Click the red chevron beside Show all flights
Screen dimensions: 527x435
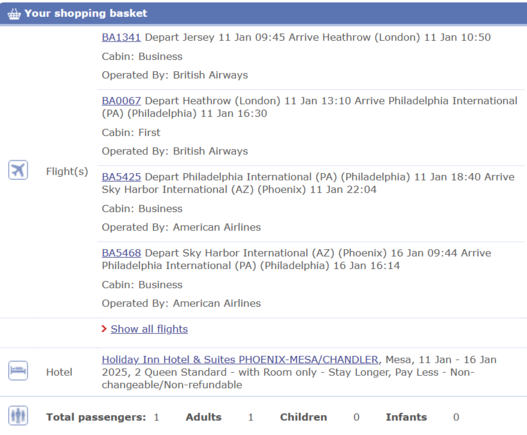point(104,329)
